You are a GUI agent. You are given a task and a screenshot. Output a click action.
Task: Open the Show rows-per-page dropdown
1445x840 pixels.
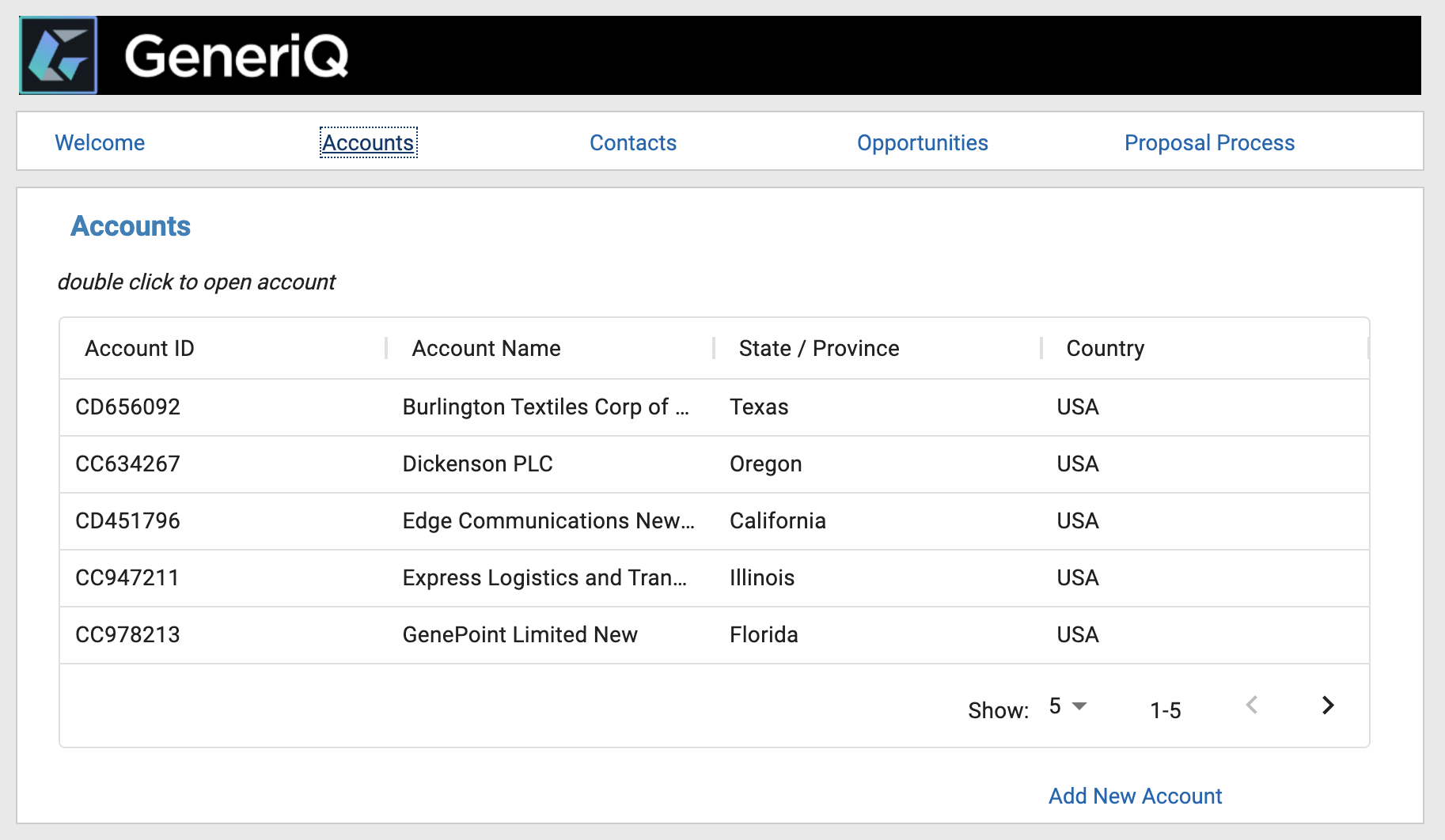tap(1068, 706)
